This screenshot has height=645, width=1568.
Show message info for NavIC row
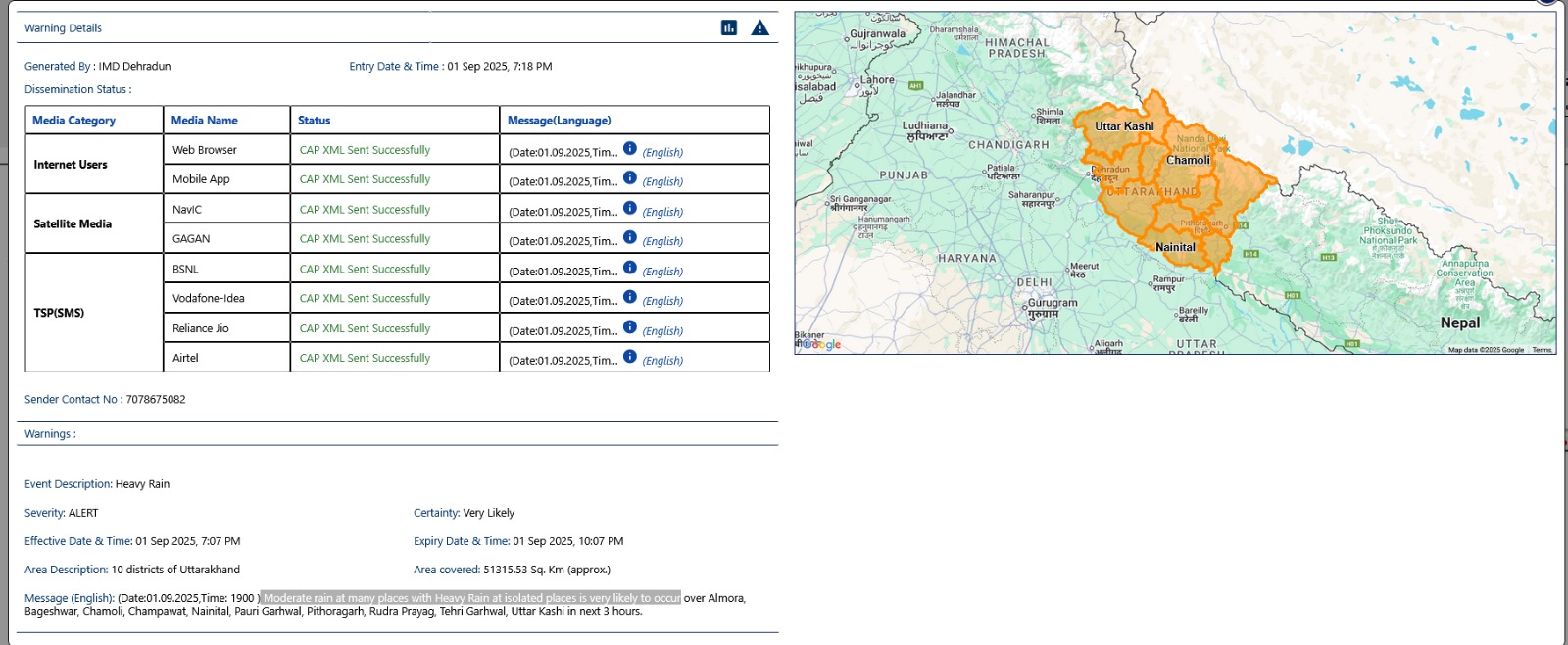coord(630,208)
